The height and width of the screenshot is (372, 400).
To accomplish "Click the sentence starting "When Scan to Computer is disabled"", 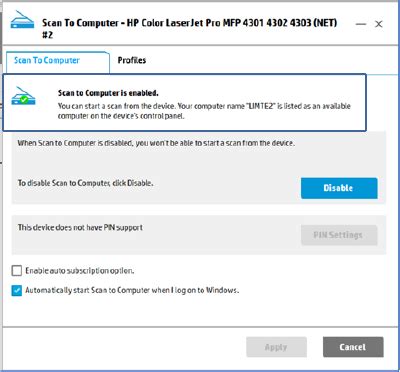I will pyautogui.click(x=156, y=143).
